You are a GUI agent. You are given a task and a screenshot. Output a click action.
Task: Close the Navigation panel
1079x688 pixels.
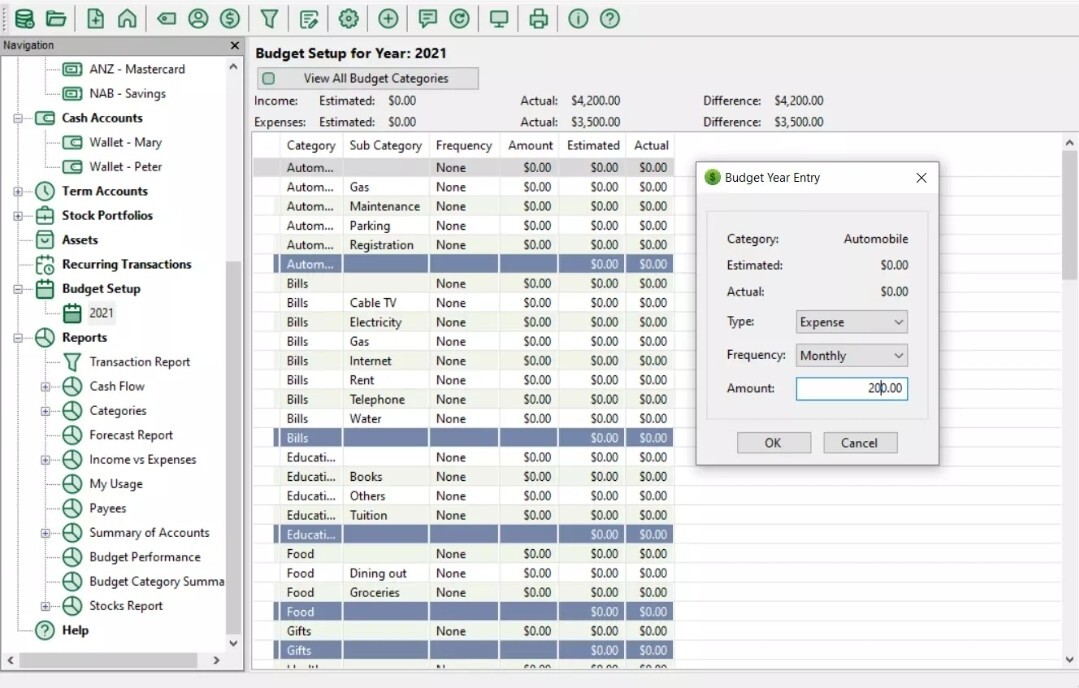(235, 45)
